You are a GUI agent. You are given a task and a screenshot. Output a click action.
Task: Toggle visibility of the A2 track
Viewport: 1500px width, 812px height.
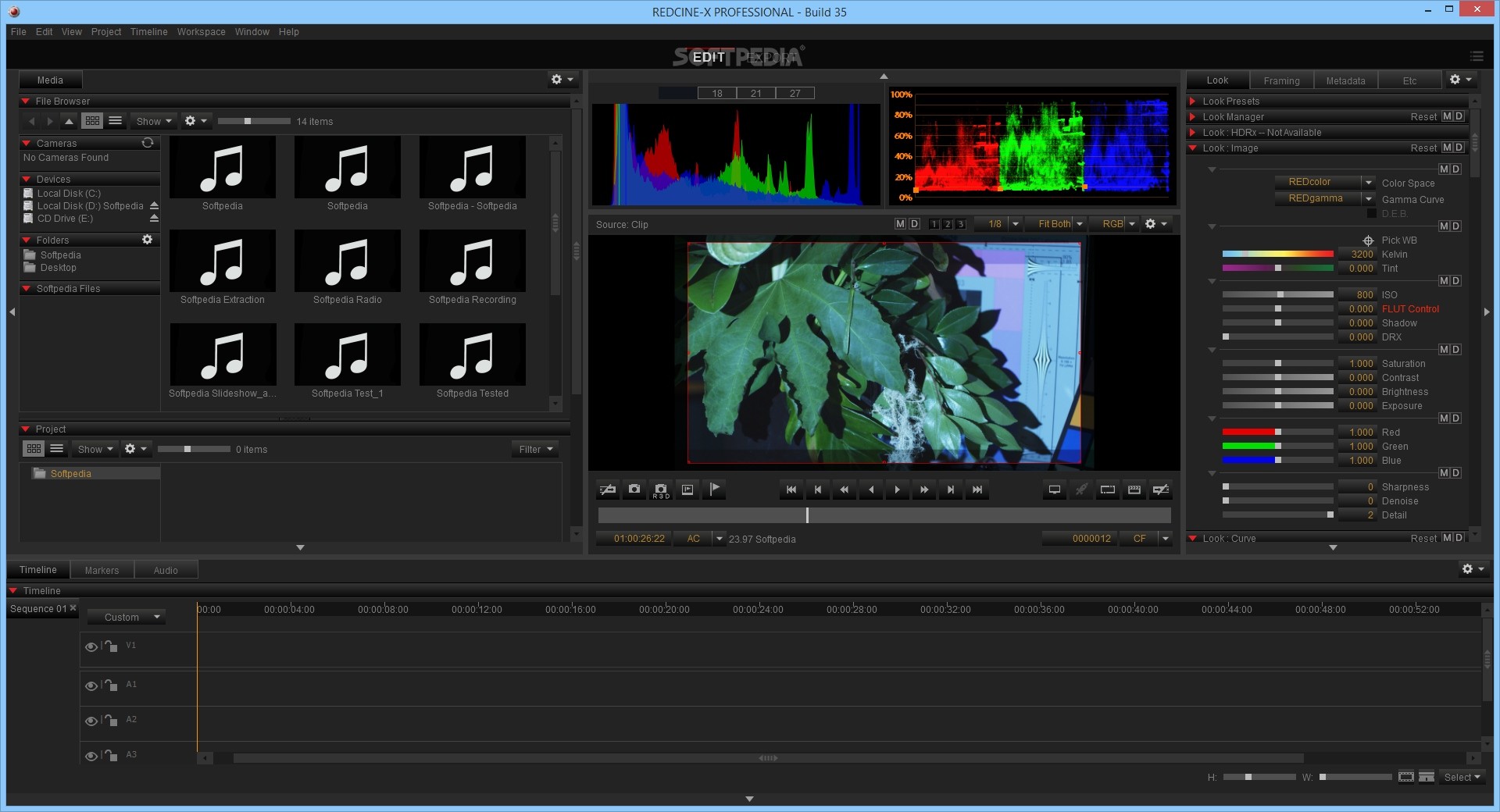click(91, 721)
